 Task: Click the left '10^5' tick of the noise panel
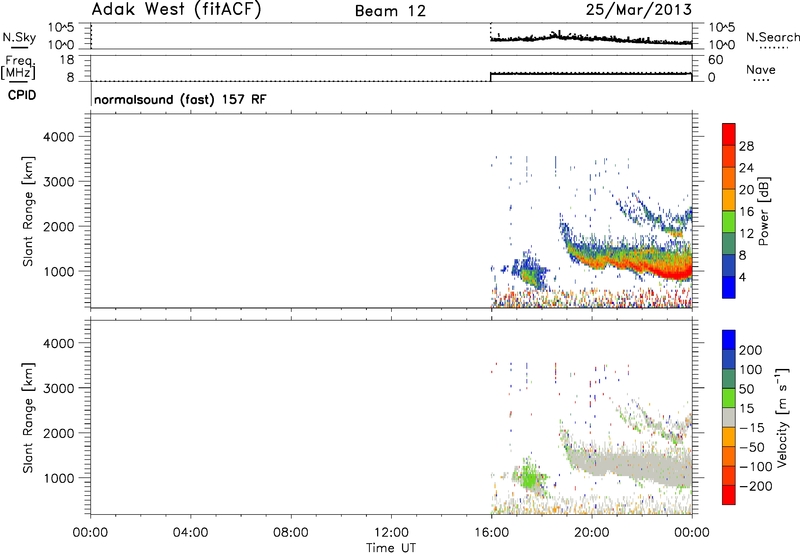pyautogui.click(x=61, y=28)
